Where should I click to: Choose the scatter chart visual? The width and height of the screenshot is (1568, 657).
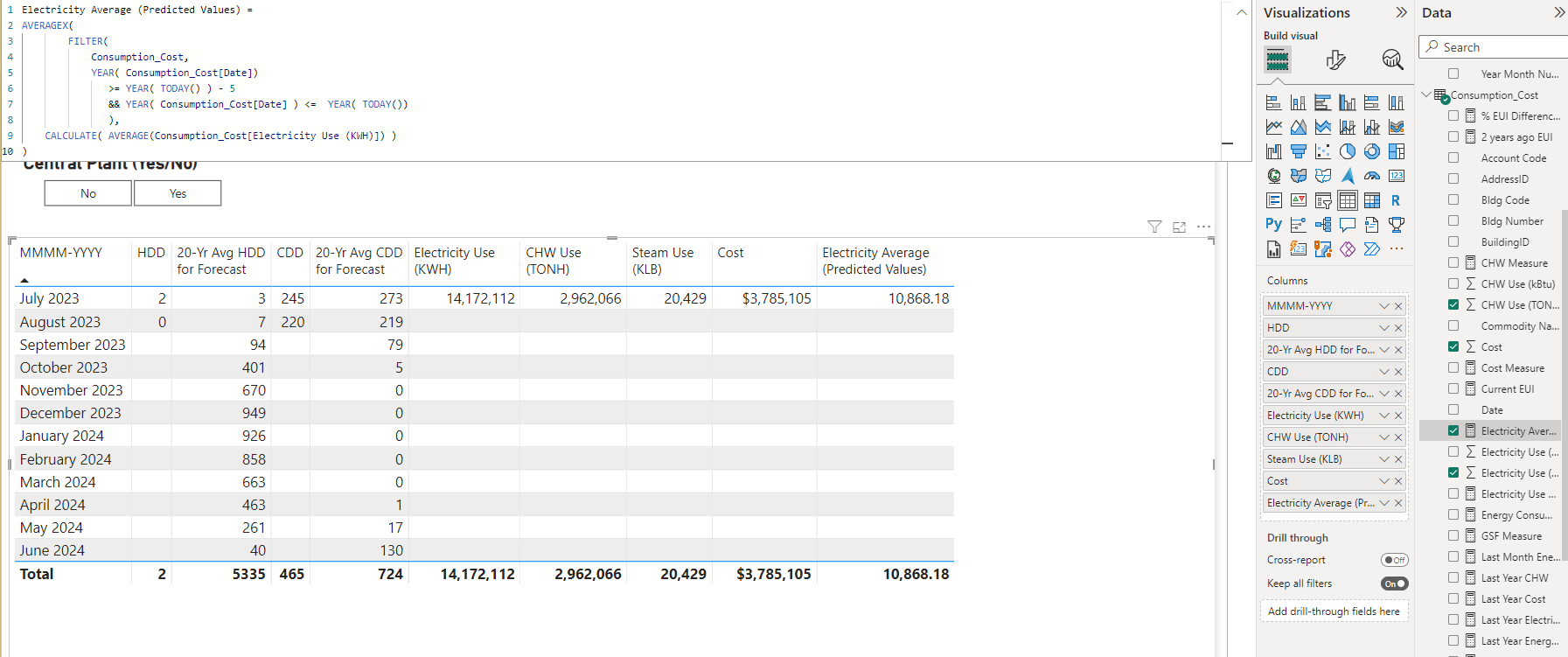point(1323,151)
